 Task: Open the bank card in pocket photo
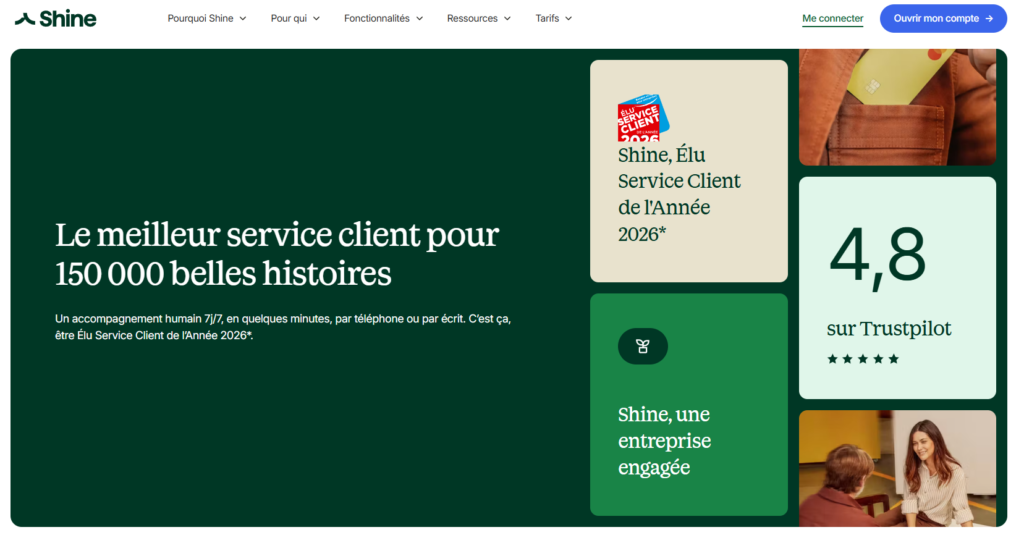[x=897, y=107]
